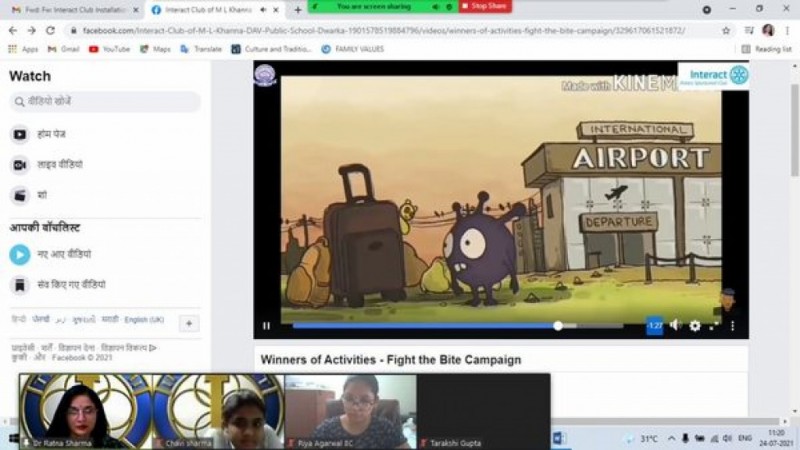Open the Watch home page icon
The height and width of the screenshot is (450, 800).
pyautogui.click(x=19, y=135)
